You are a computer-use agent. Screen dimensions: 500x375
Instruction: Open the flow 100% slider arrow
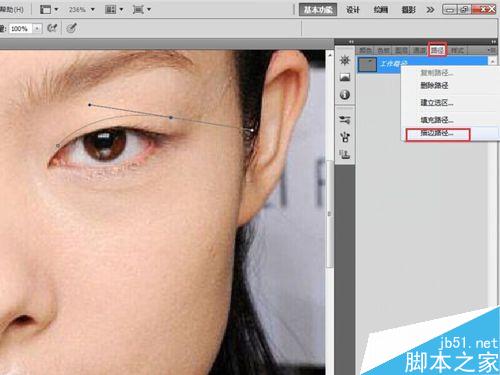(x=37, y=28)
